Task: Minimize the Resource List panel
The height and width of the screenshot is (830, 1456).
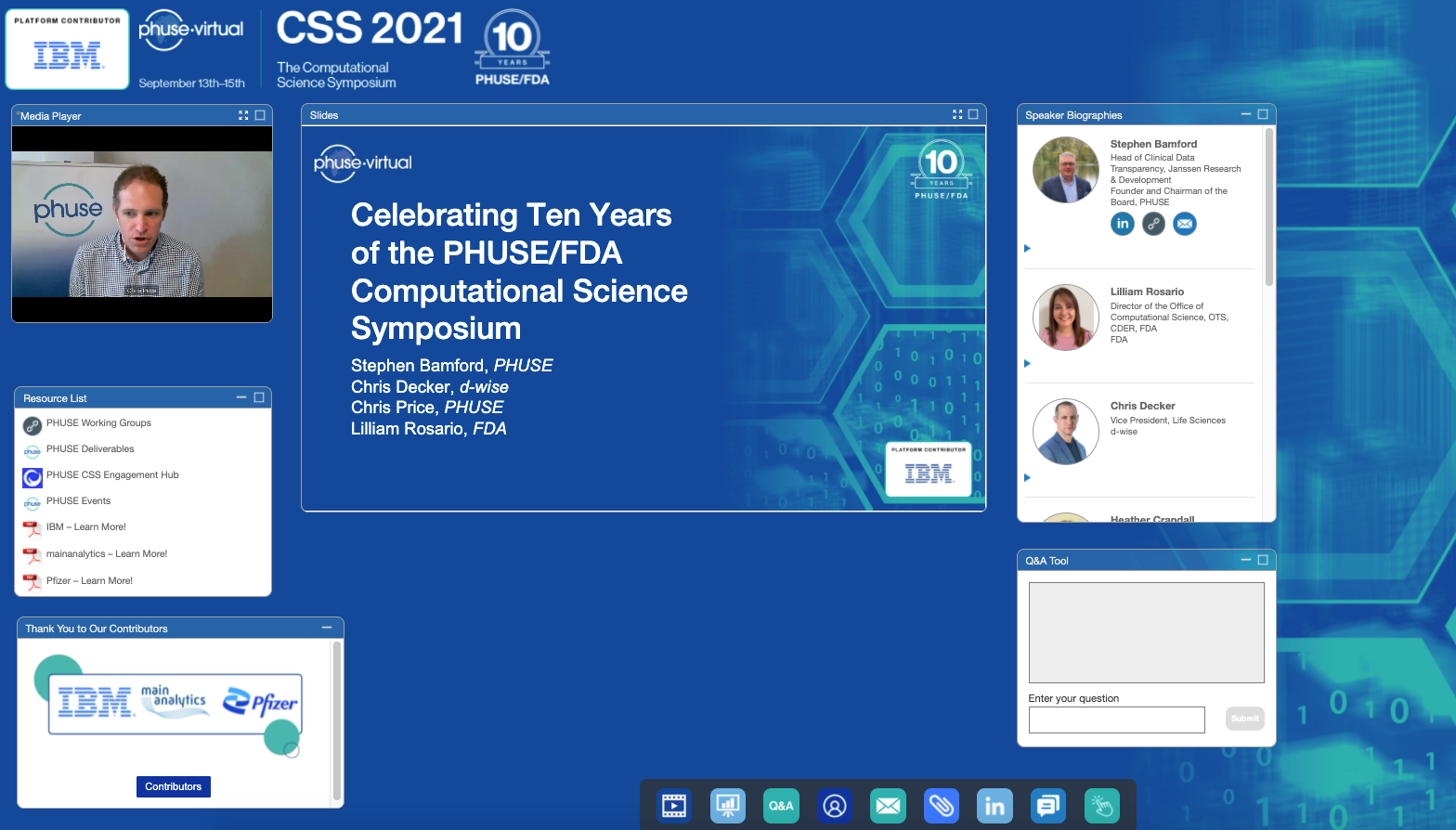Action: coord(241,397)
